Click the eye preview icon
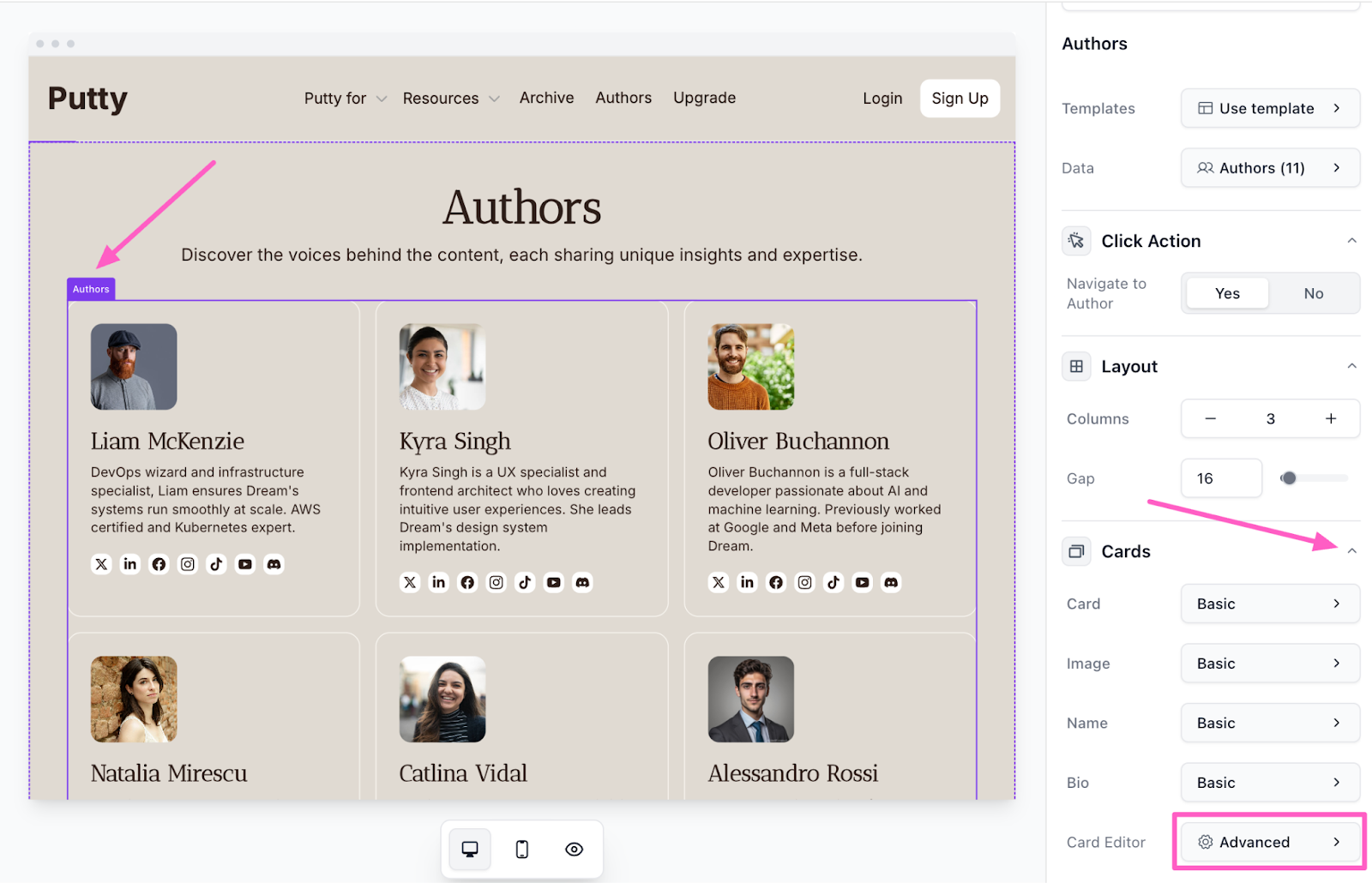The width and height of the screenshot is (1372, 883). 574,849
